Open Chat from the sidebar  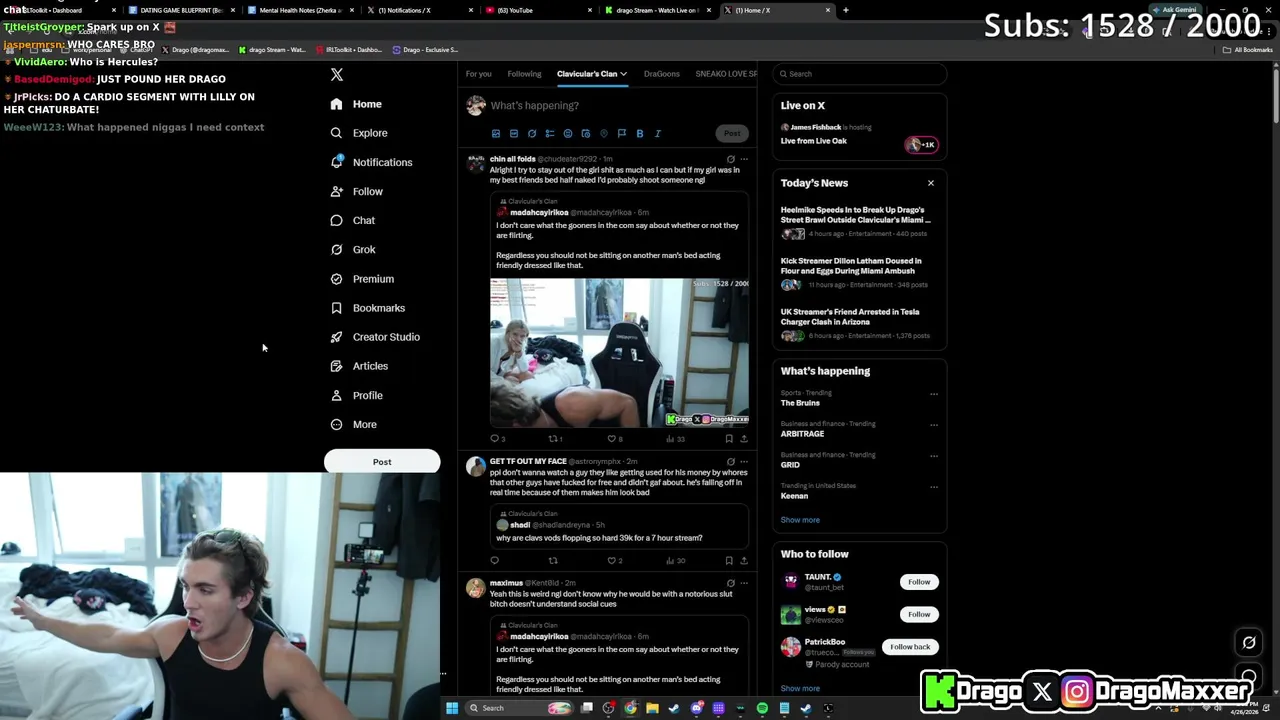[352, 220]
